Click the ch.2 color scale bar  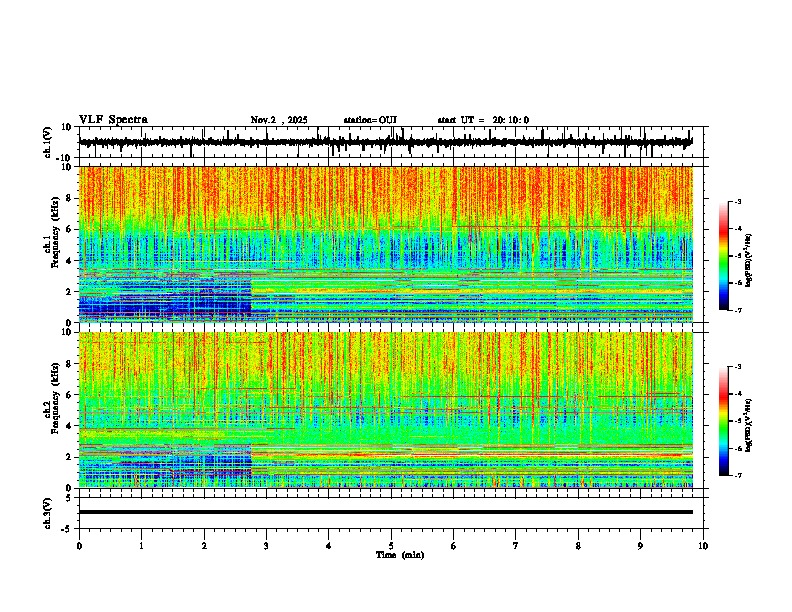[724, 421]
